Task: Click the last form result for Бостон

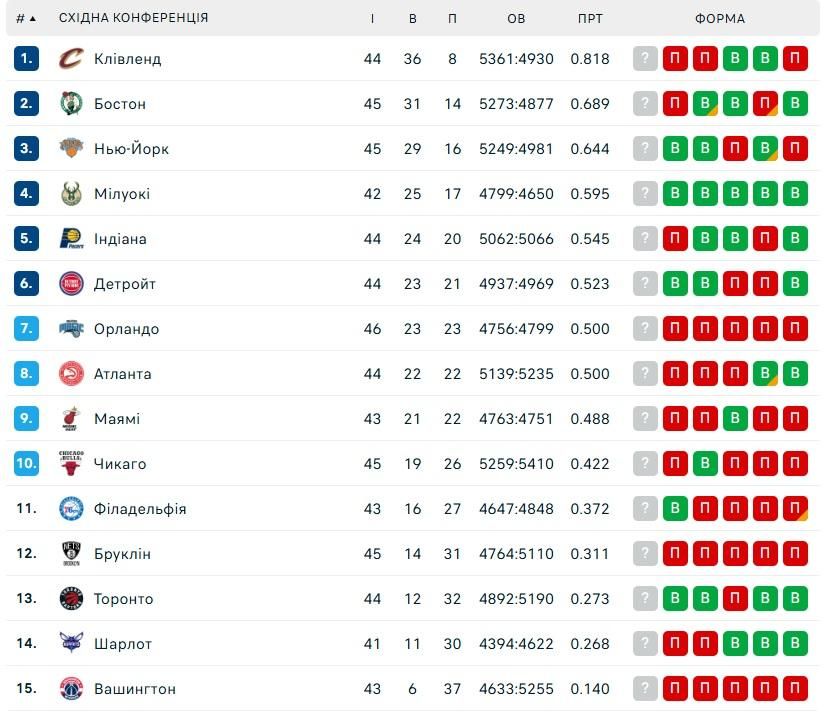Action: [795, 104]
